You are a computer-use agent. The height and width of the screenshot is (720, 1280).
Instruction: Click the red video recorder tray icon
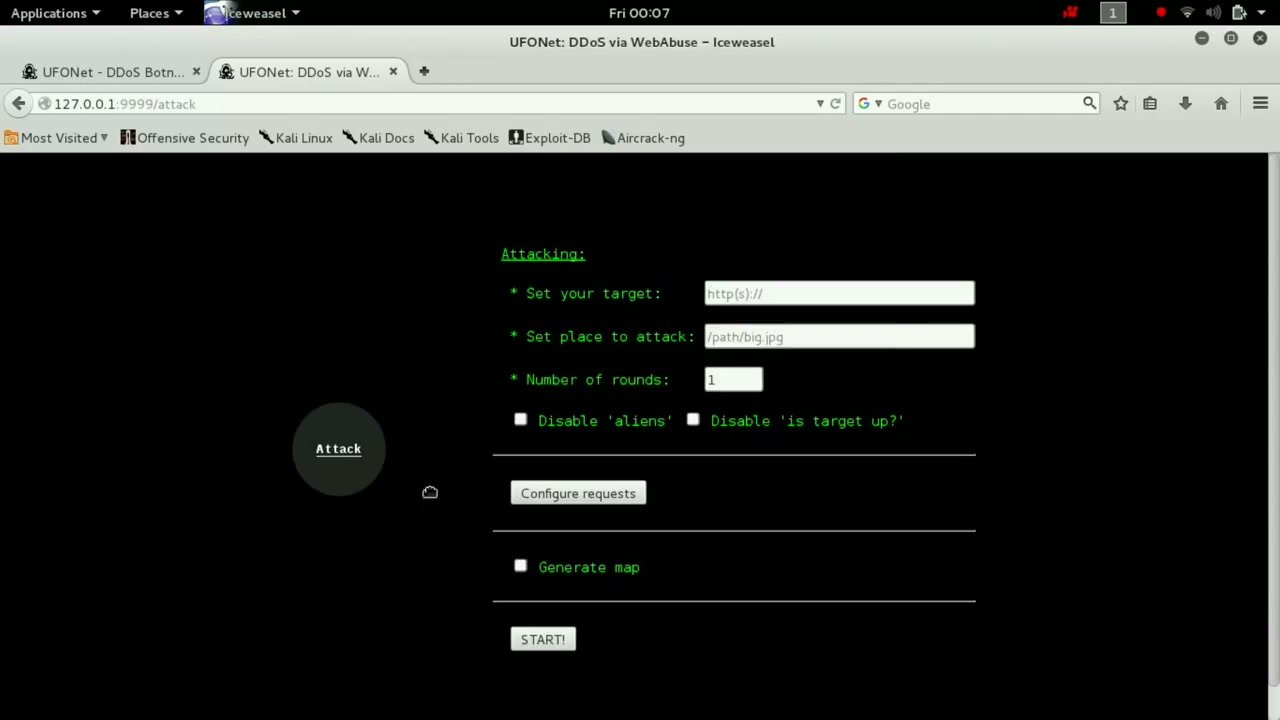(x=1071, y=13)
